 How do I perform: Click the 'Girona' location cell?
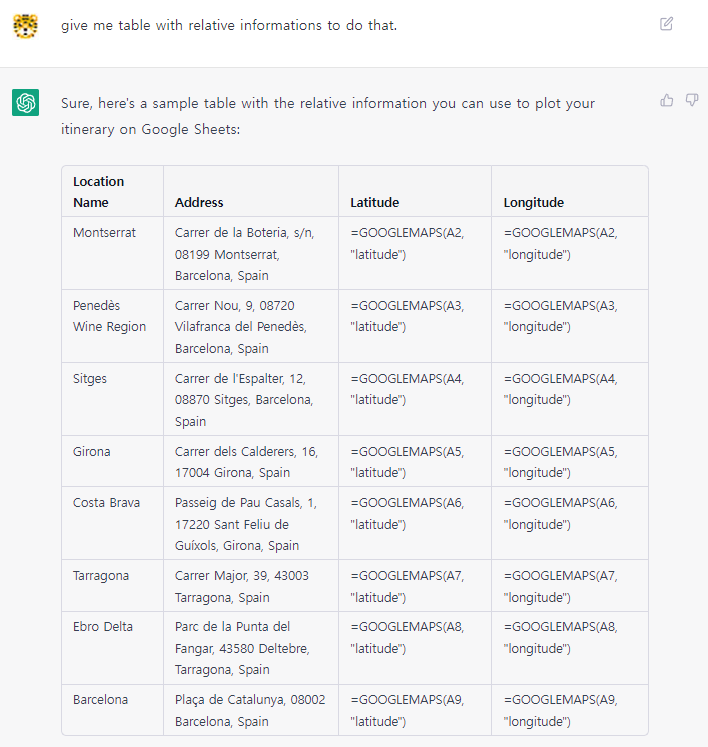pos(112,461)
